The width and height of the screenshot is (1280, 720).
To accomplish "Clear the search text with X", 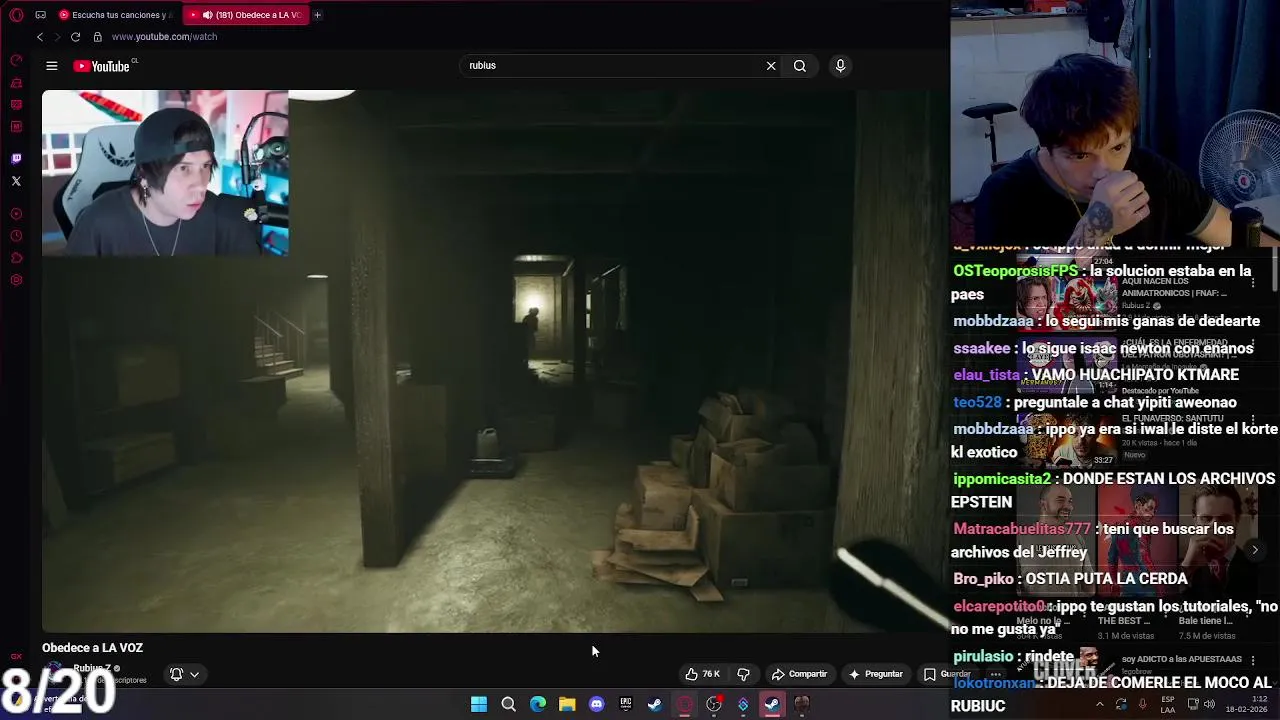I will (771, 66).
